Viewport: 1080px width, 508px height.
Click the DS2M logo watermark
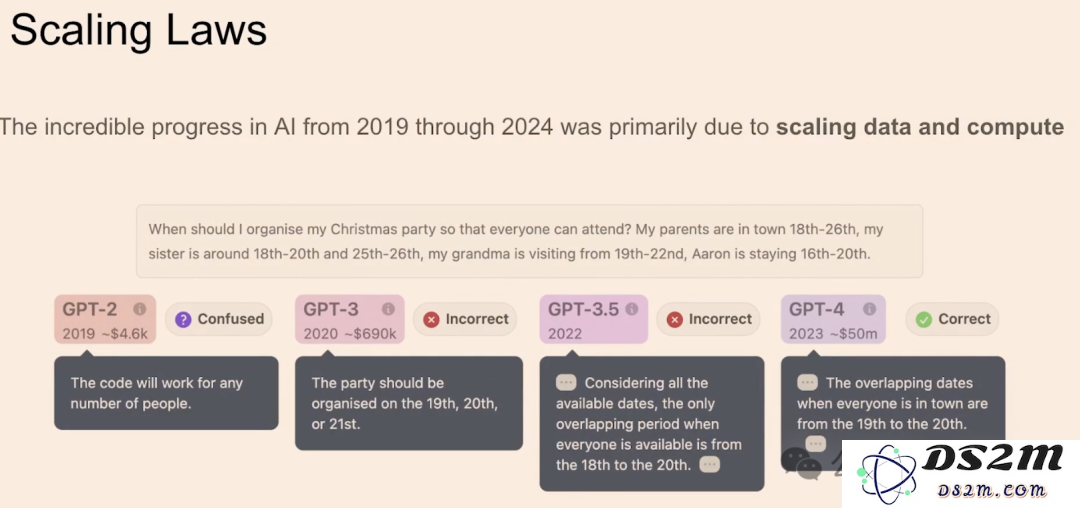tap(961, 474)
